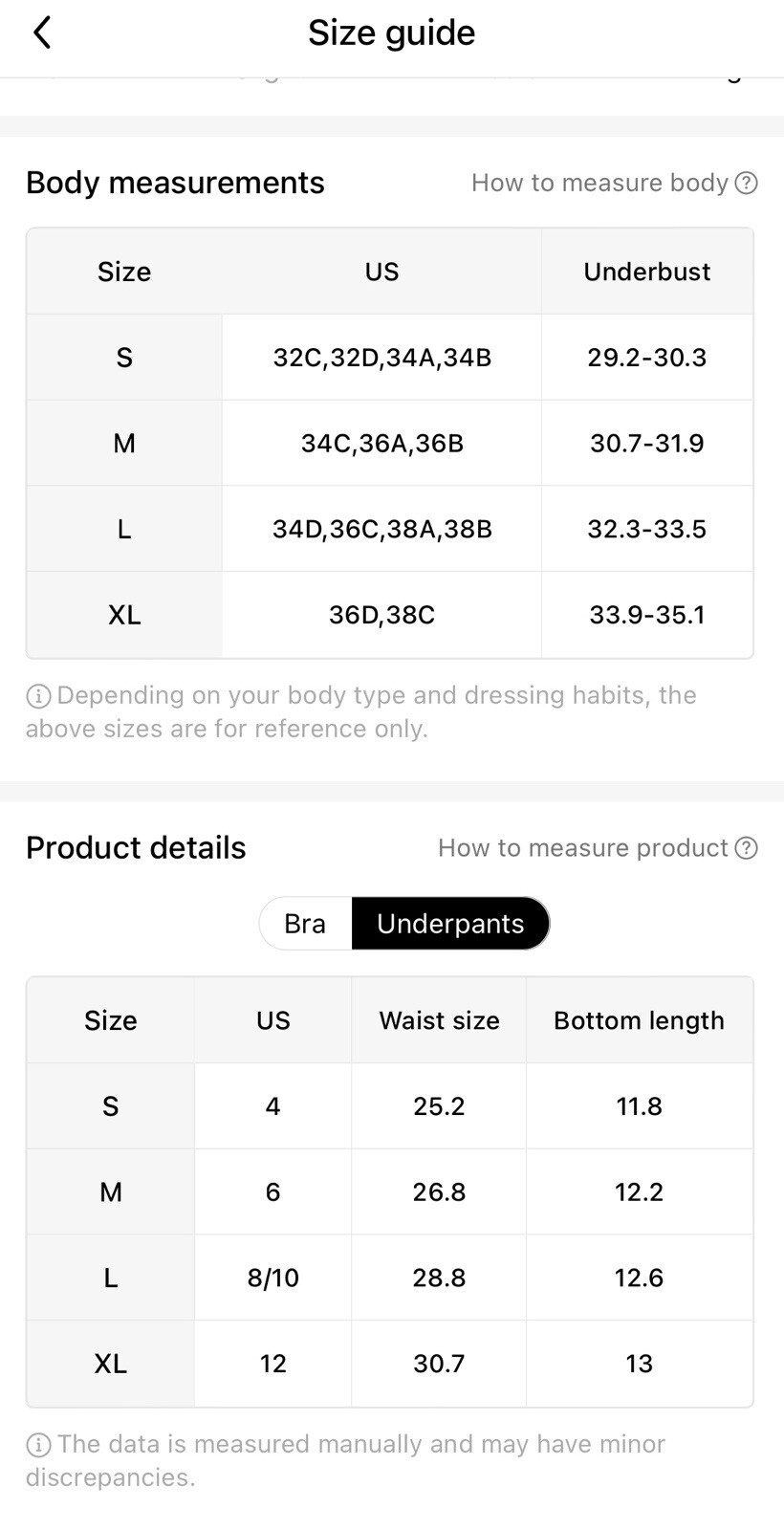Image resolution: width=784 pixels, height=1530 pixels.
Task: Tap the Waist size column header
Action: (x=439, y=1020)
